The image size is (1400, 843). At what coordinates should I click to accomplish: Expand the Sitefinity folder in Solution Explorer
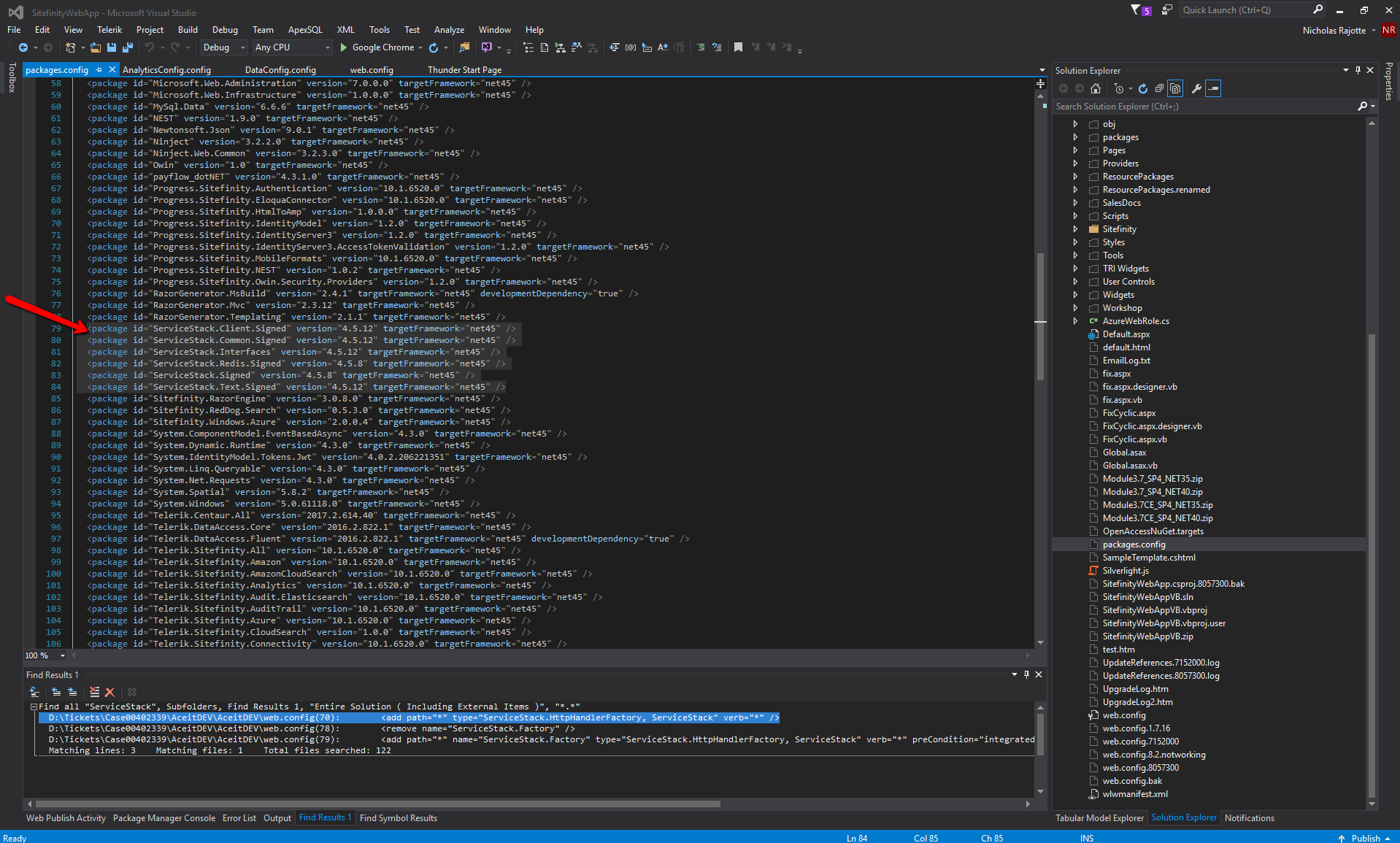pos(1075,229)
